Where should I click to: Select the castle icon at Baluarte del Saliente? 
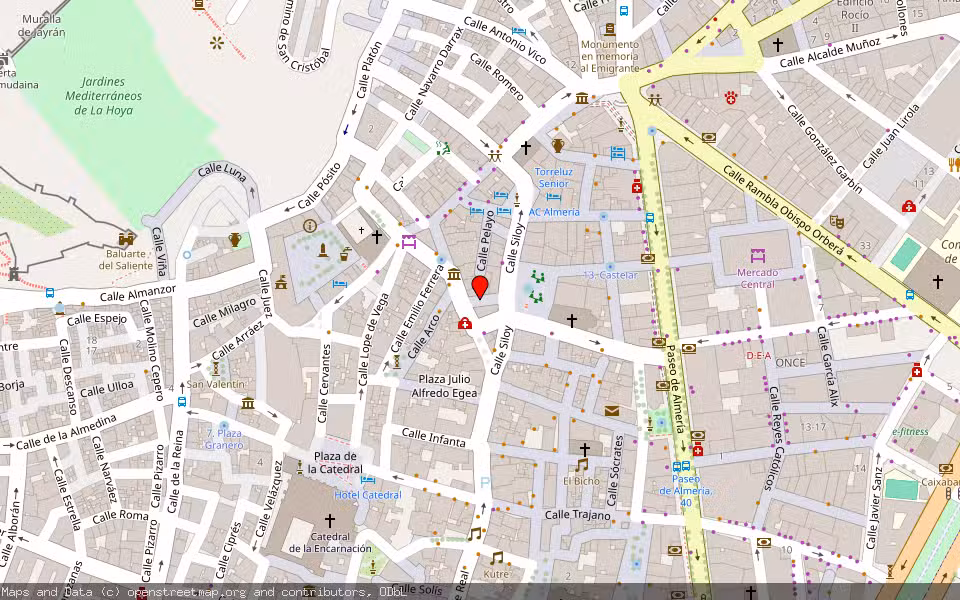coord(127,238)
